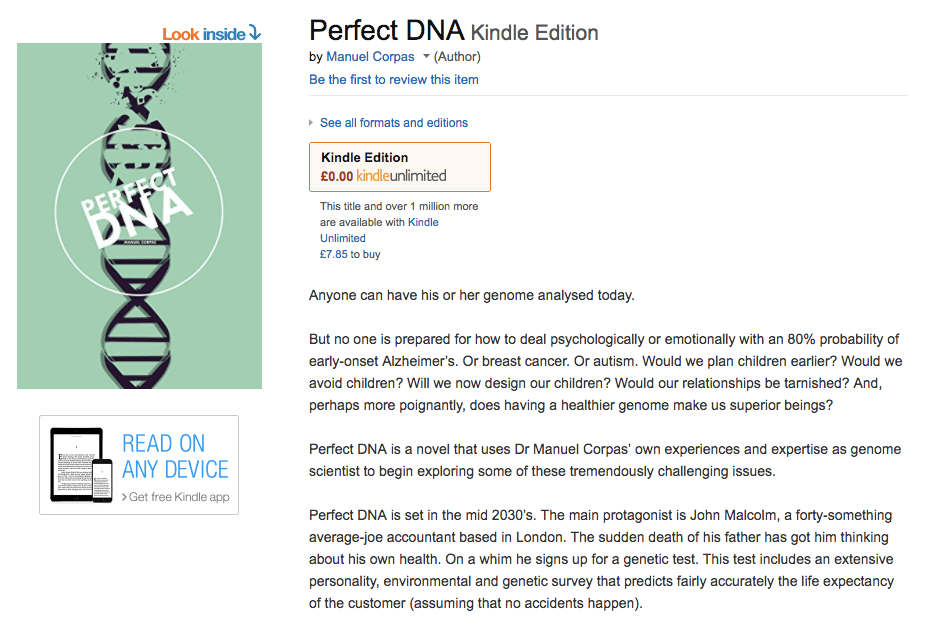The width and height of the screenshot is (942, 625).
Task: Click the £7.85 to buy link
Action: [x=348, y=254]
